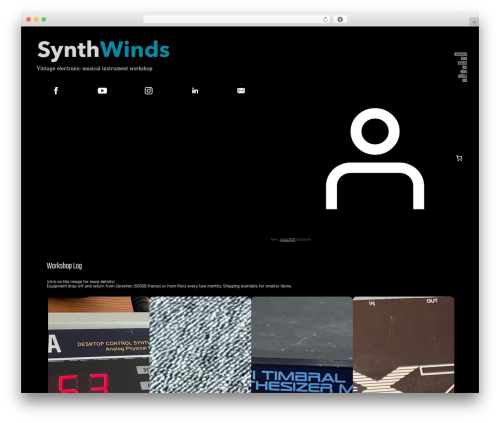Click the browser download indicator icon
Viewport: 500px width, 423px height.
click(x=340, y=19)
